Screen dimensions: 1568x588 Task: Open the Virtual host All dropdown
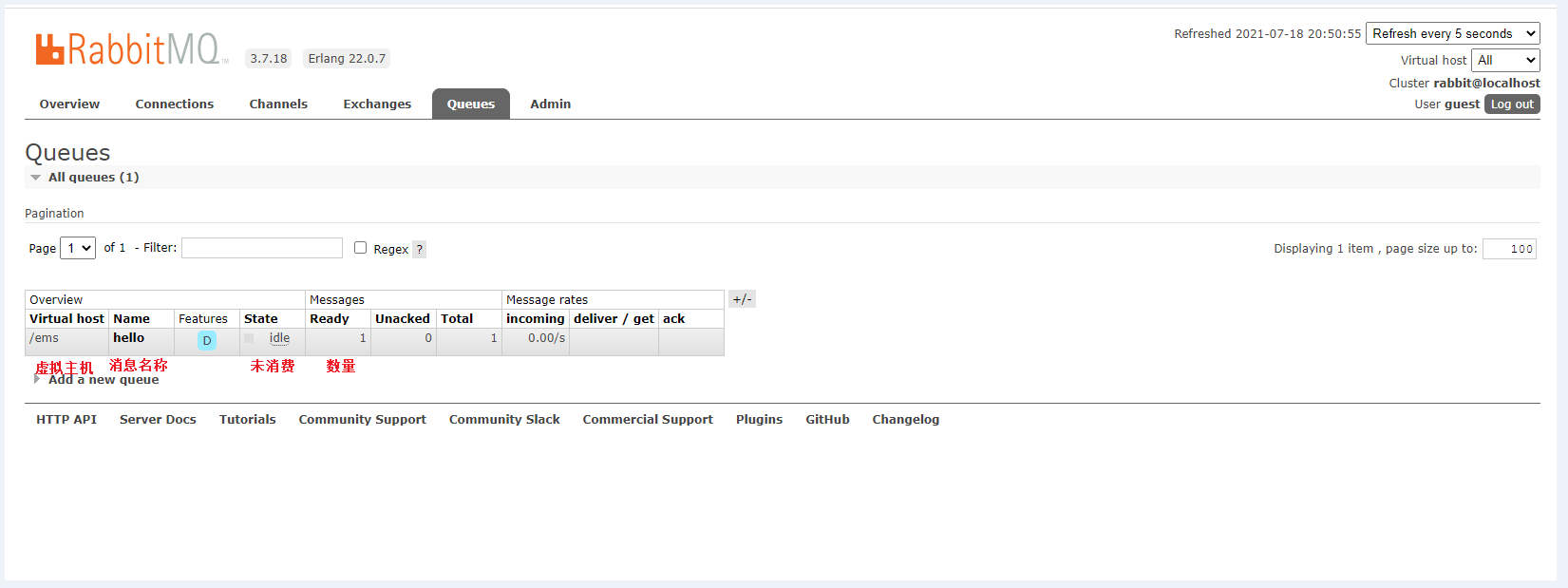[x=1505, y=60]
